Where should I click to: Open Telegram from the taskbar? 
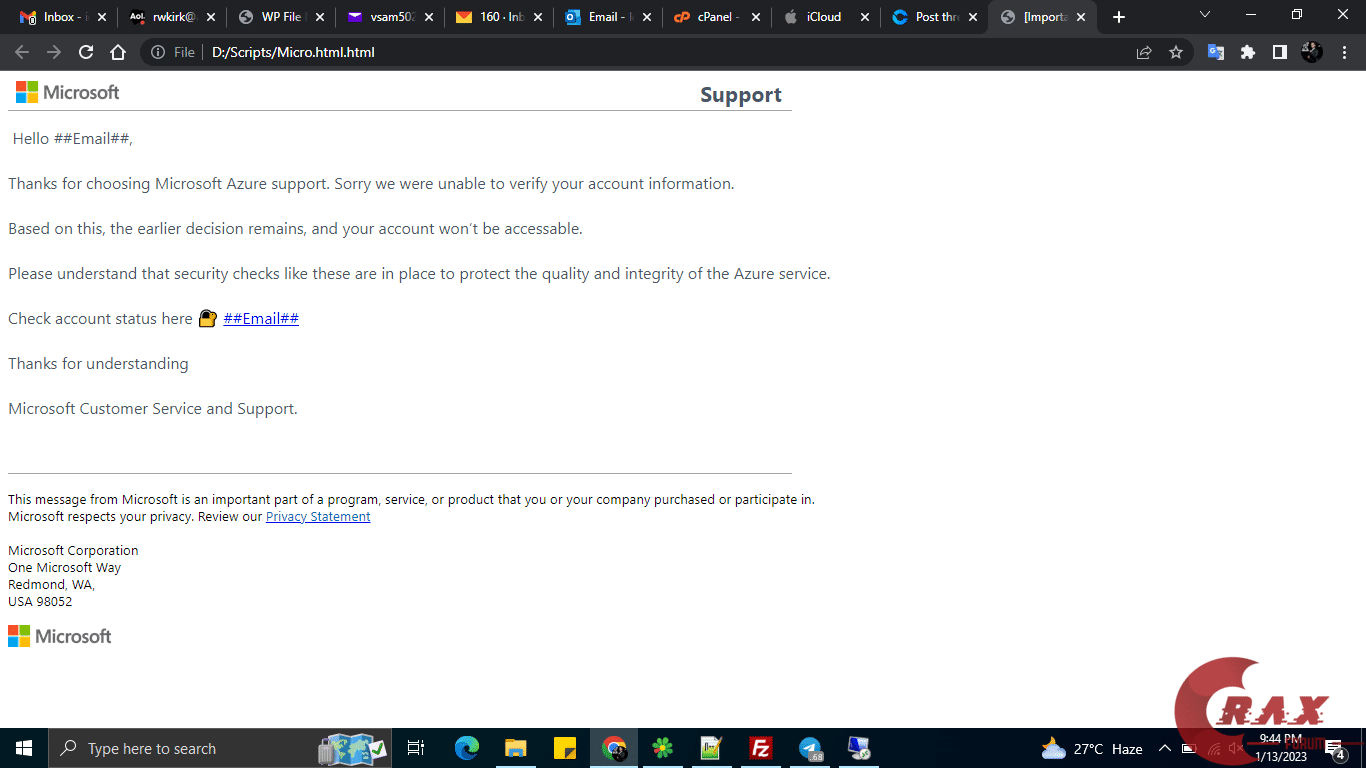click(x=810, y=748)
